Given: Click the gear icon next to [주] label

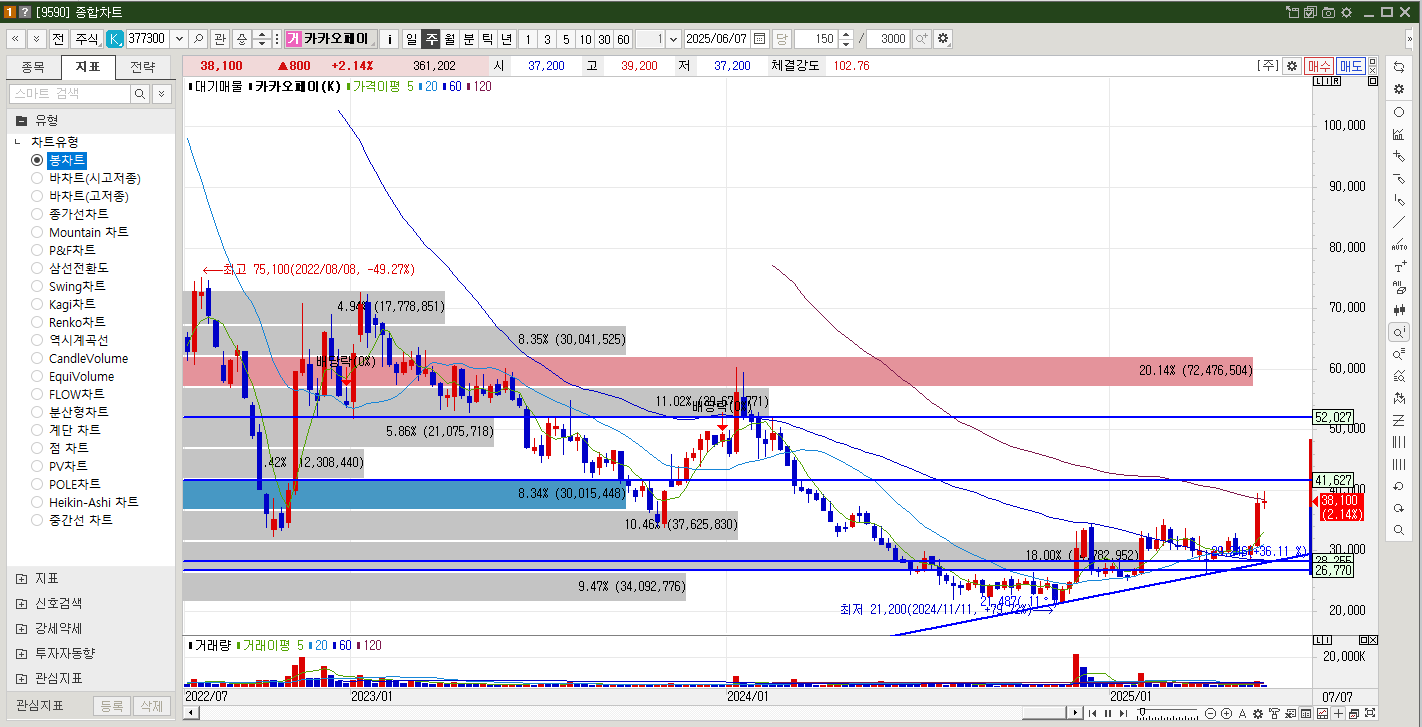Looking at the screenshot, I should pos(1292,66).
